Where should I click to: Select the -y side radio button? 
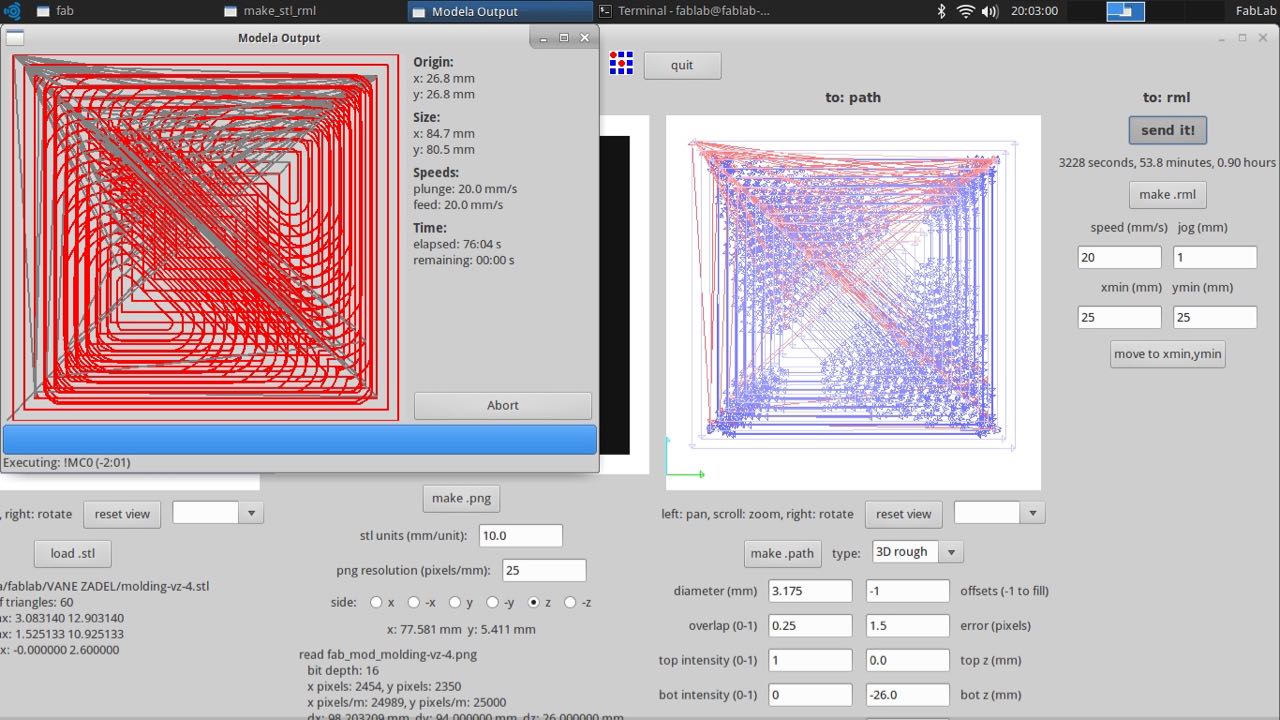(492, 602)
